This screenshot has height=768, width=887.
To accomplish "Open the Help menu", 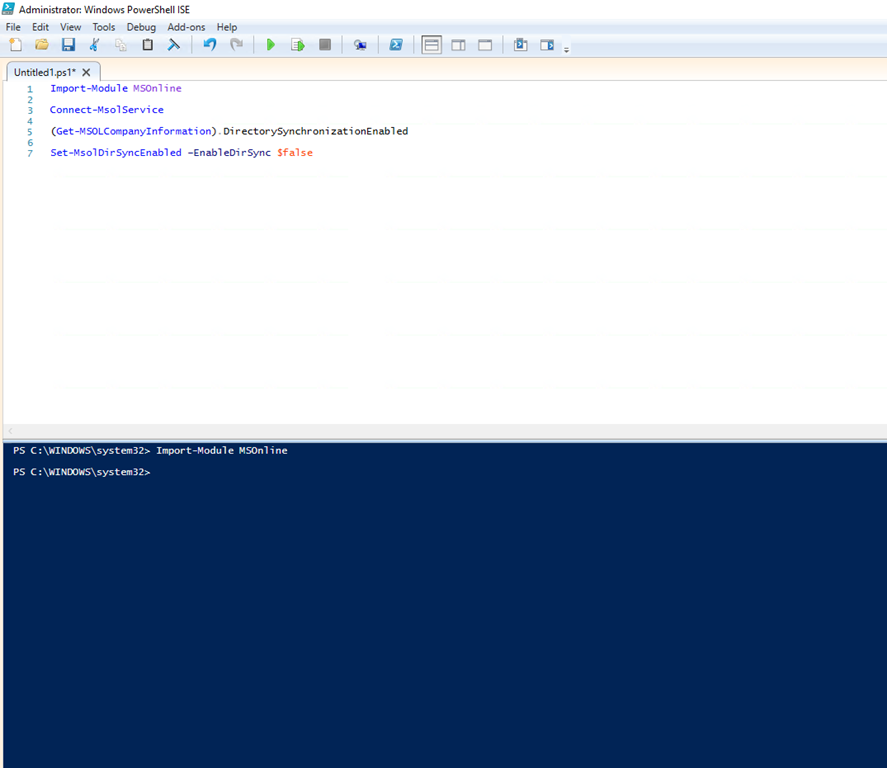I will pos(227,27).
